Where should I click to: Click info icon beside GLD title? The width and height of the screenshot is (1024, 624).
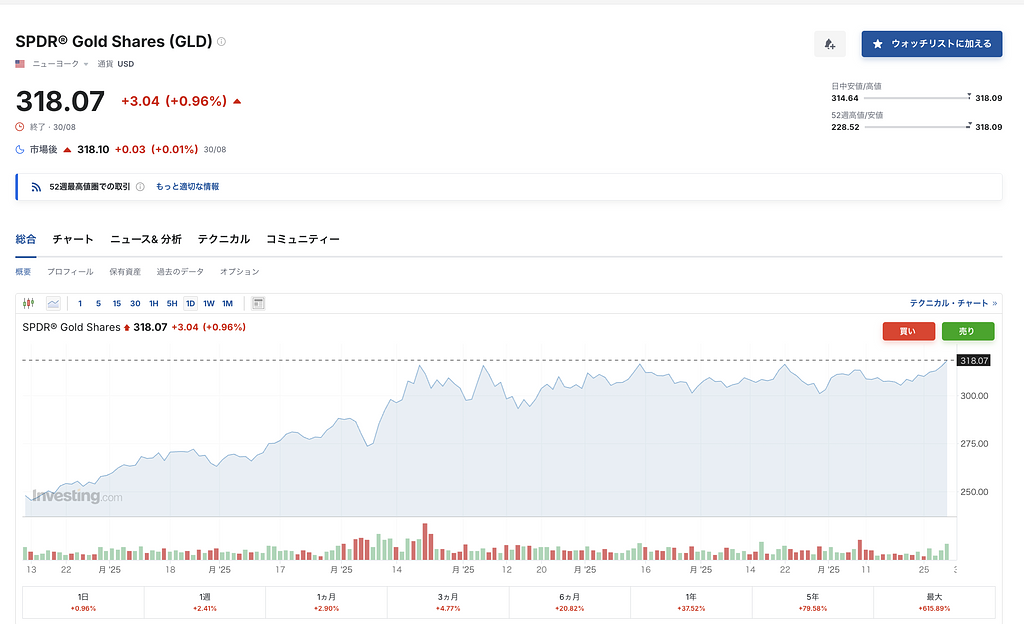222,42
